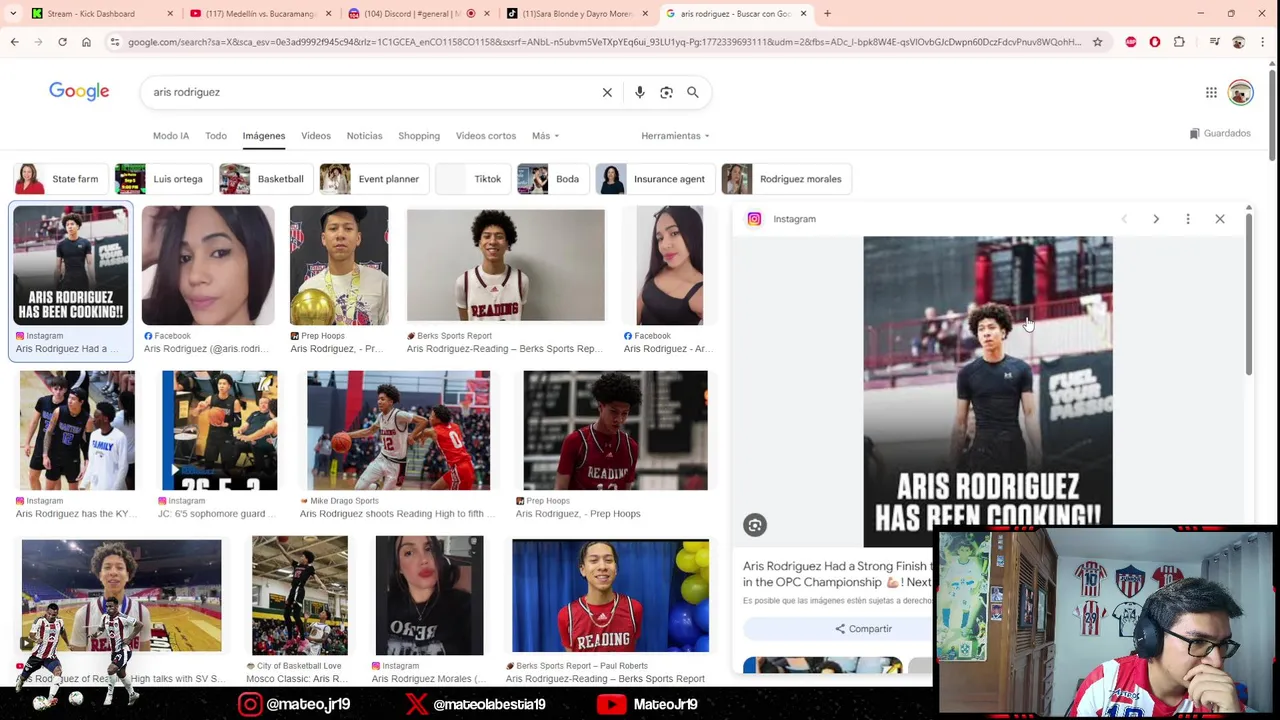Viewport: 1280px width, 720px height.
Task: Close the Kick Dashboard tab
Action: click(x=170, y=14)
